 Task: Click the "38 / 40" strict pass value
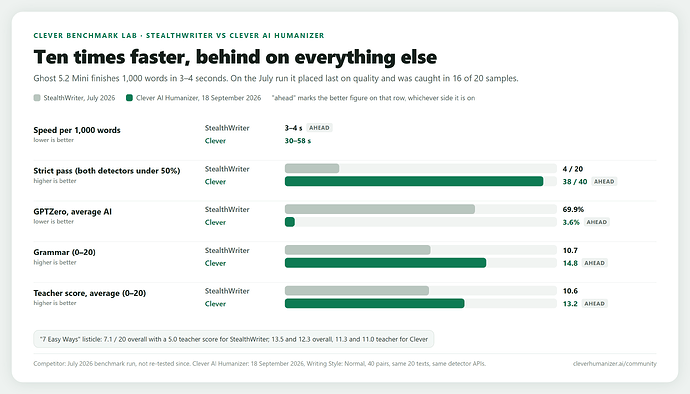pos(575,181)
